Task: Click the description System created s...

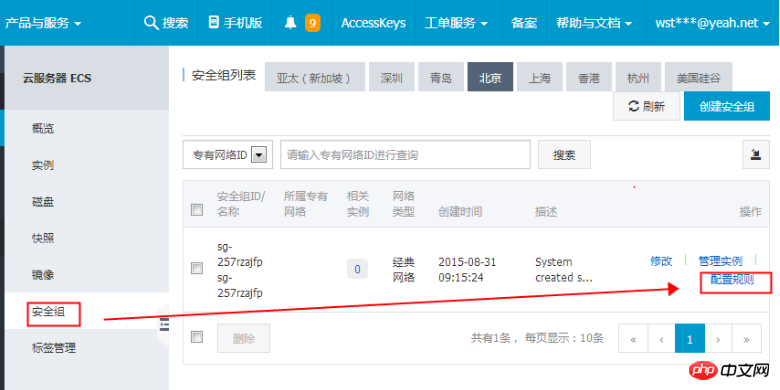Action: point(564,270)
